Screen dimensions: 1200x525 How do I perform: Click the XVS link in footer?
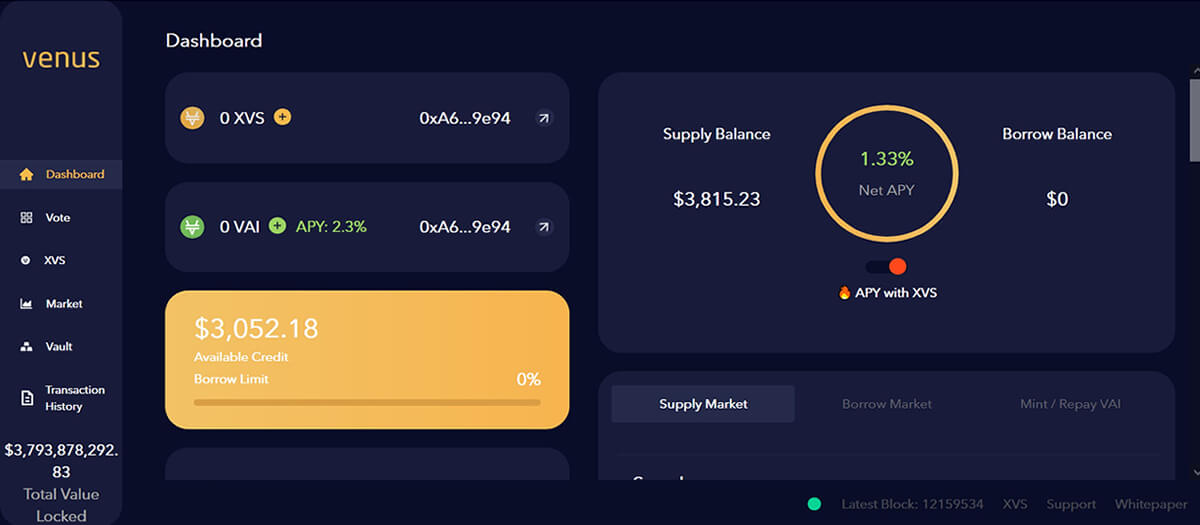coord(1015,504)
